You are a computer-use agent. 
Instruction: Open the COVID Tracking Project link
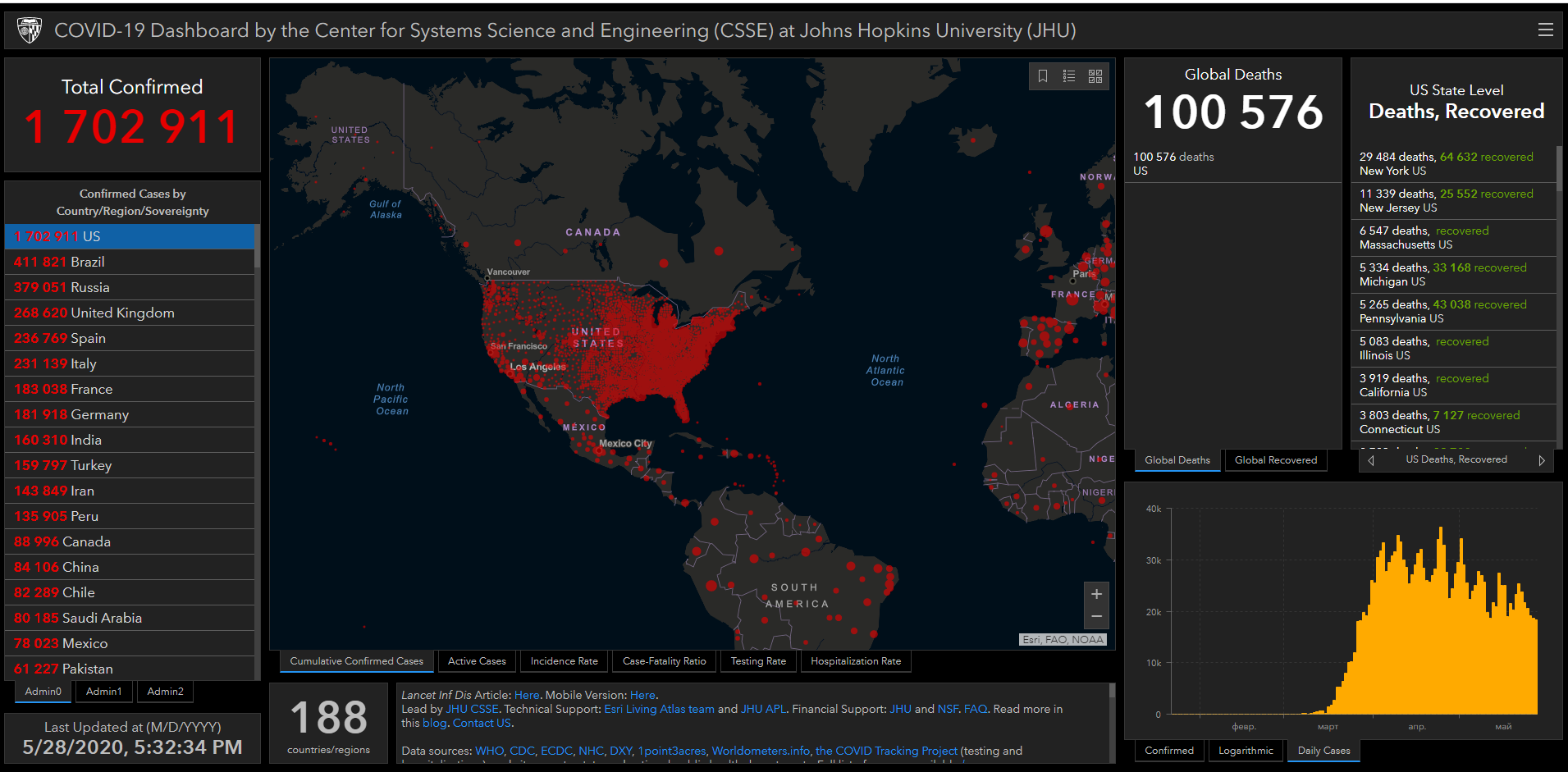(886, 751)
